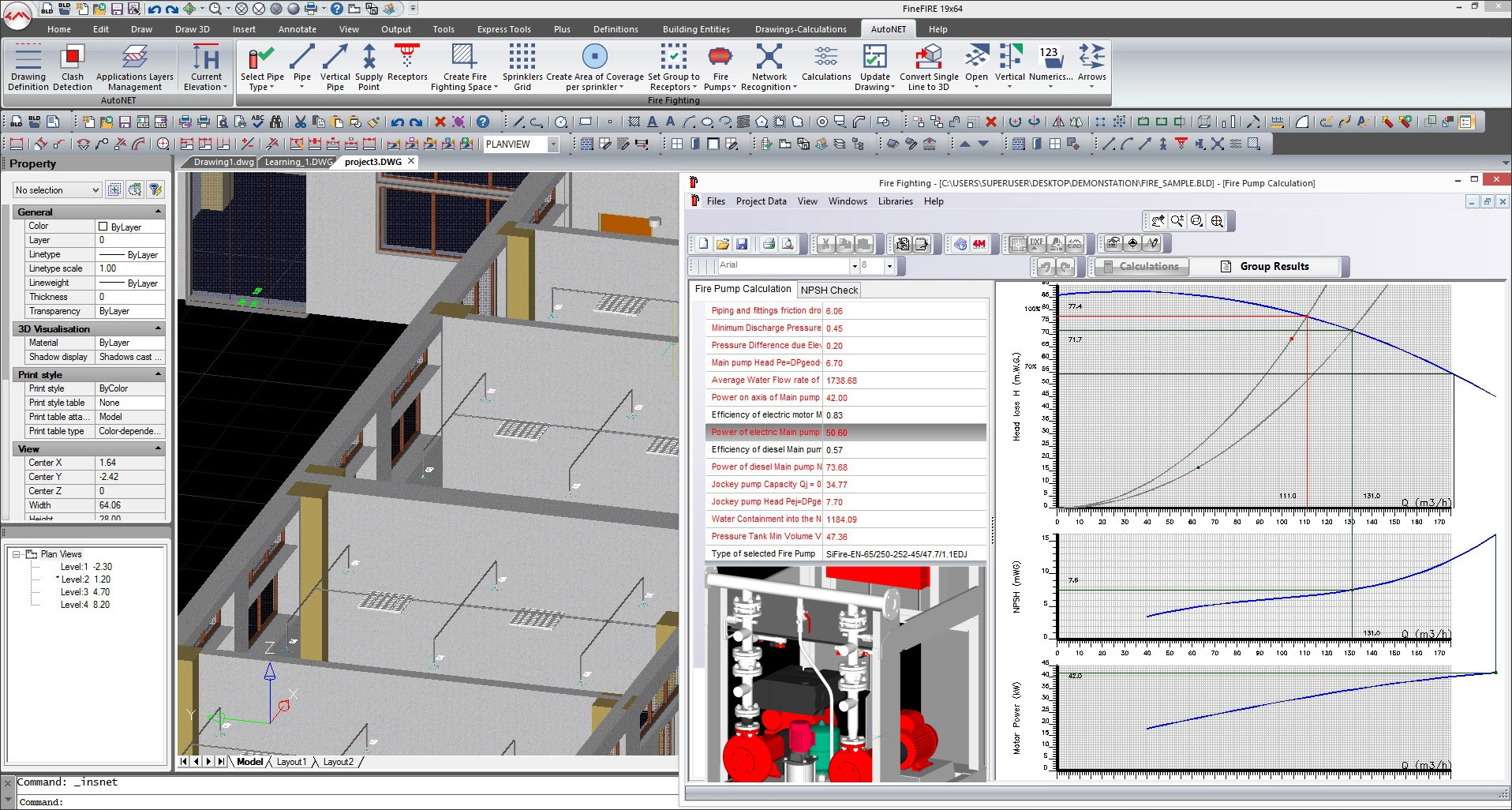
Task: Save the Fire Fighting calculation file
Action: 741,244
